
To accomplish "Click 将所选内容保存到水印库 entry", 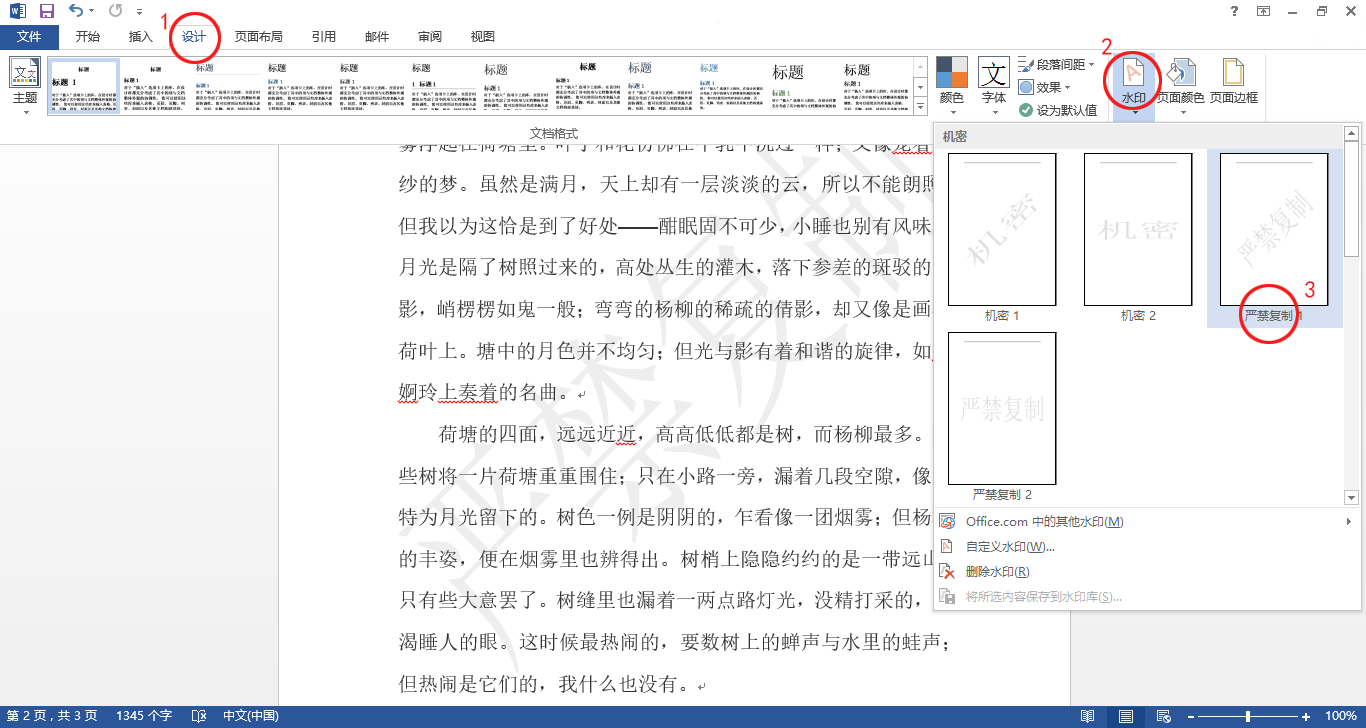I will pos(1146,597).
